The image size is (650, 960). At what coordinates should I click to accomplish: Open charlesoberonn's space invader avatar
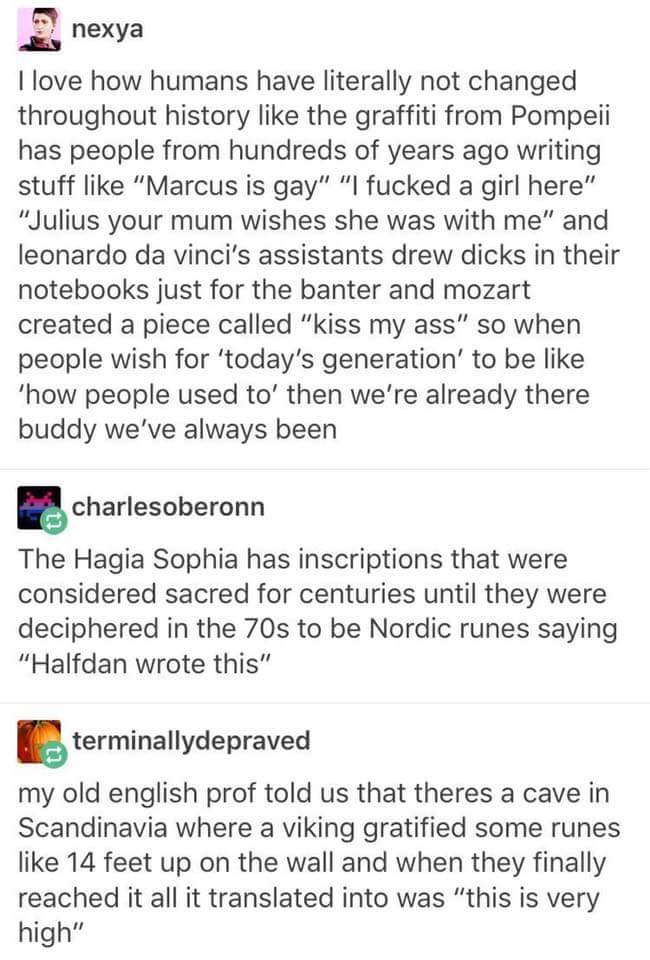pyautogui.click(x=39, y=508)
